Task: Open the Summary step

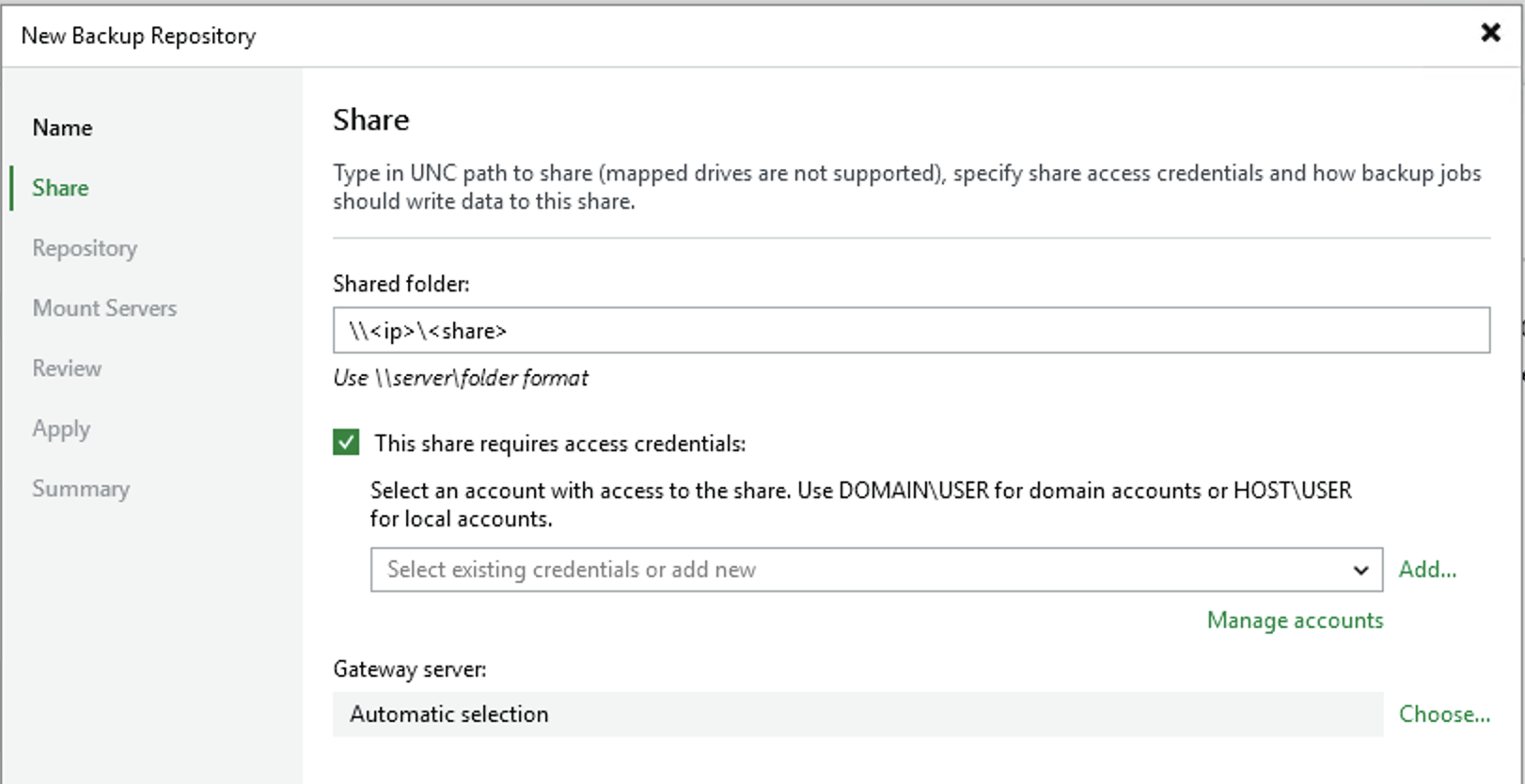Action: tap(81, 489)
